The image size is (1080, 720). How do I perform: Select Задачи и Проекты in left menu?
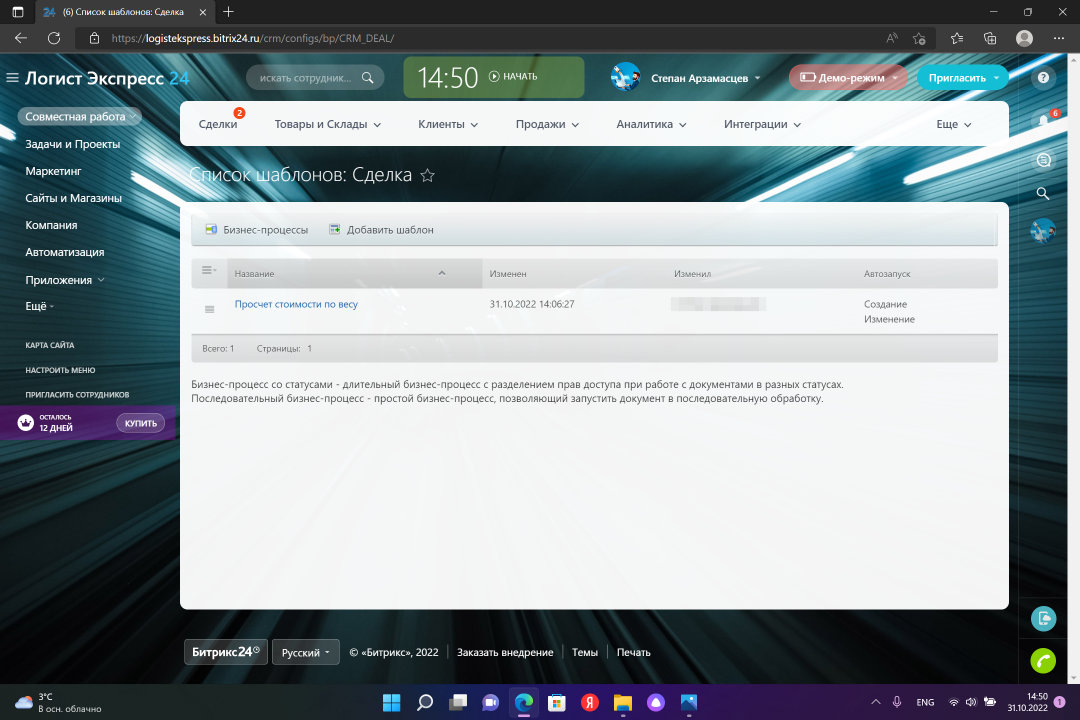coord(72,144)
